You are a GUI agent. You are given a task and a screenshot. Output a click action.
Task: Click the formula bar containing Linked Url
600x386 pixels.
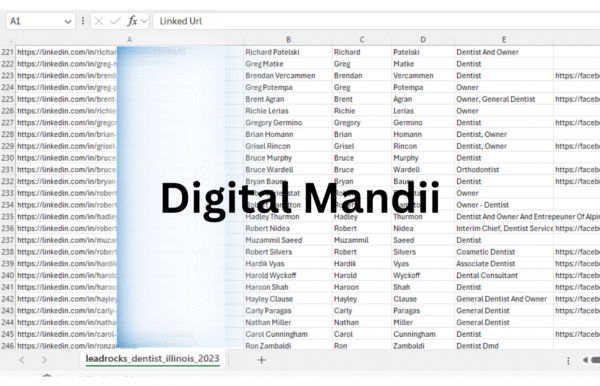pos(376,21)
